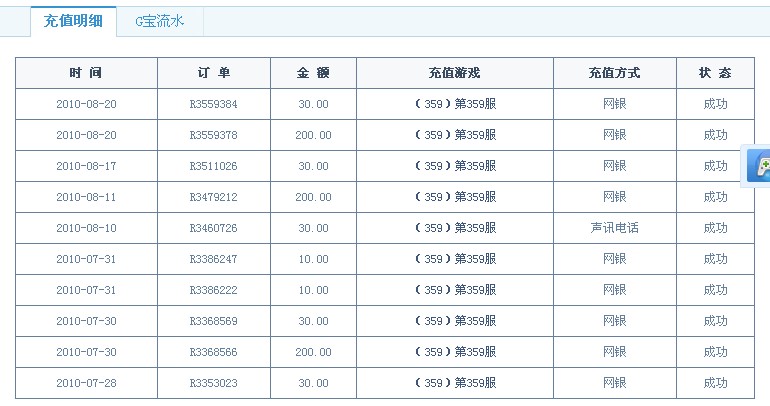The image size is (770, 406).
Task: Click the game controller icon at right edge
Action: [x=759, y=166]
